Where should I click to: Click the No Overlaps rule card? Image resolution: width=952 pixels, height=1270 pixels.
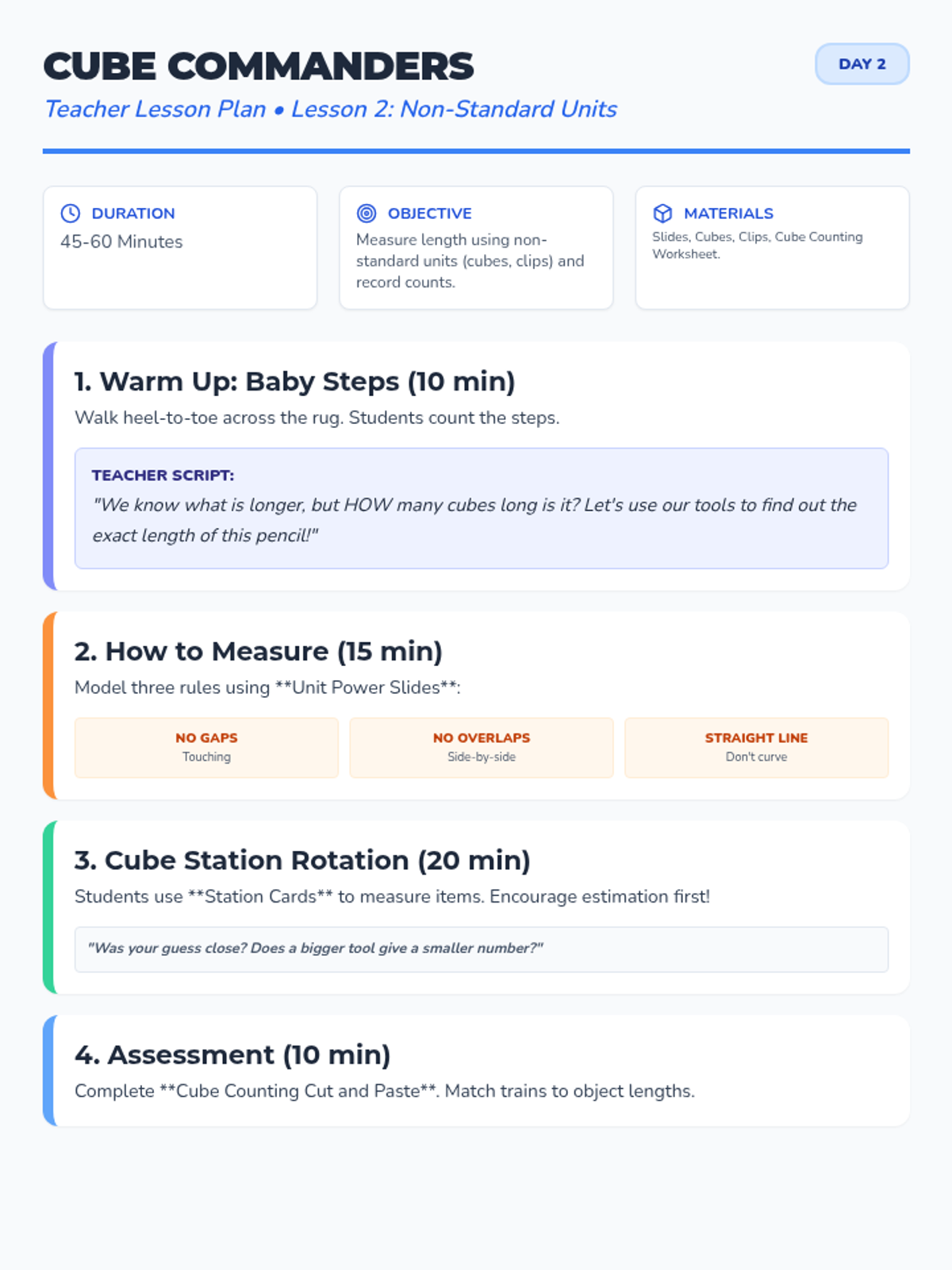(481, 747)
